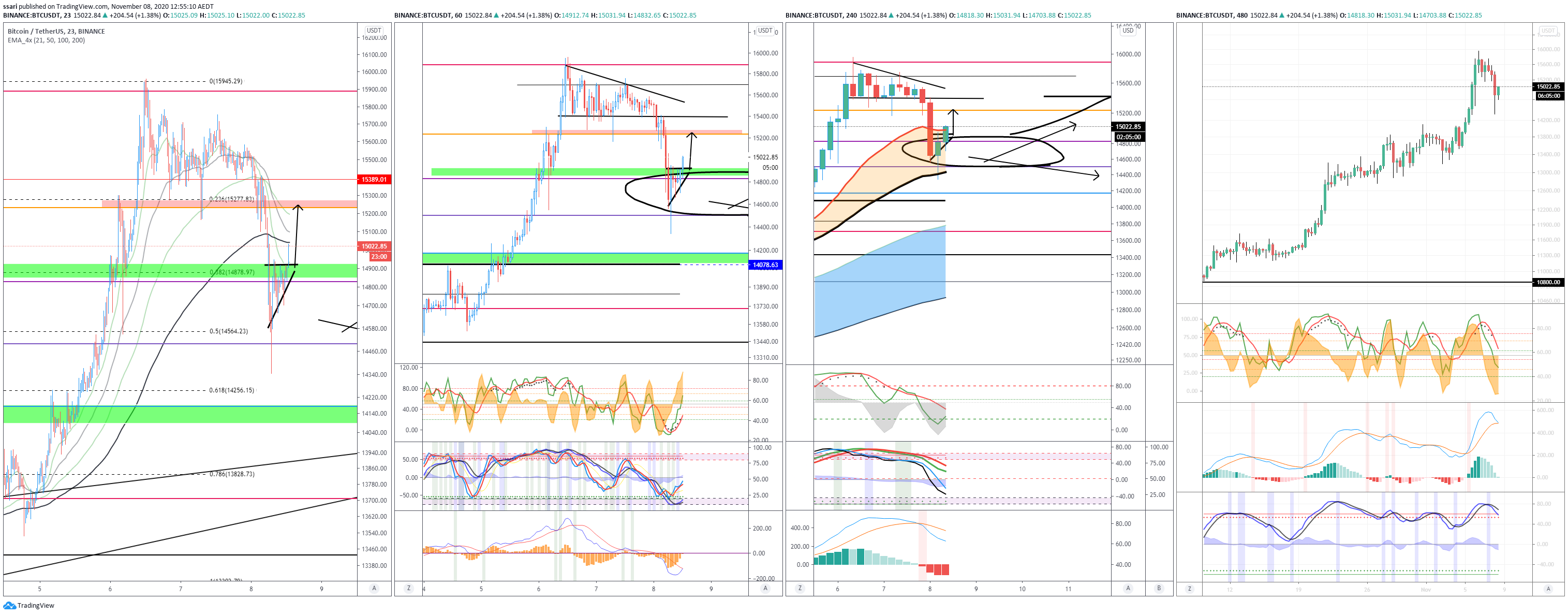Click the 0.5(14564.23) Fibonacci level label
Viewport: 1568px width, 615px height.
tap(228, 331)
